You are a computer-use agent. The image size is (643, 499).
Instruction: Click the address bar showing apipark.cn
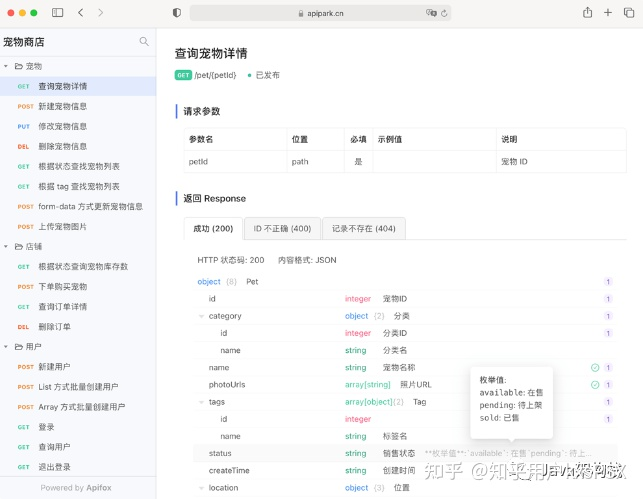[x=320, y=13]
